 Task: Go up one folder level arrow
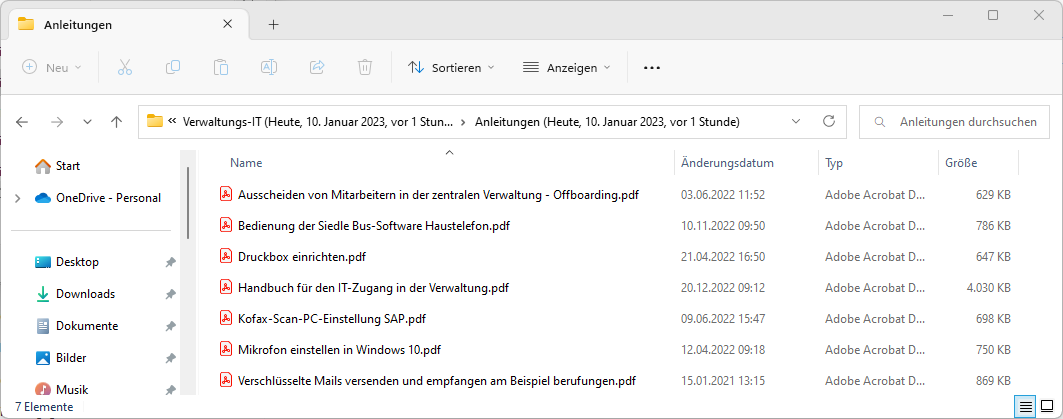point(117,122)
